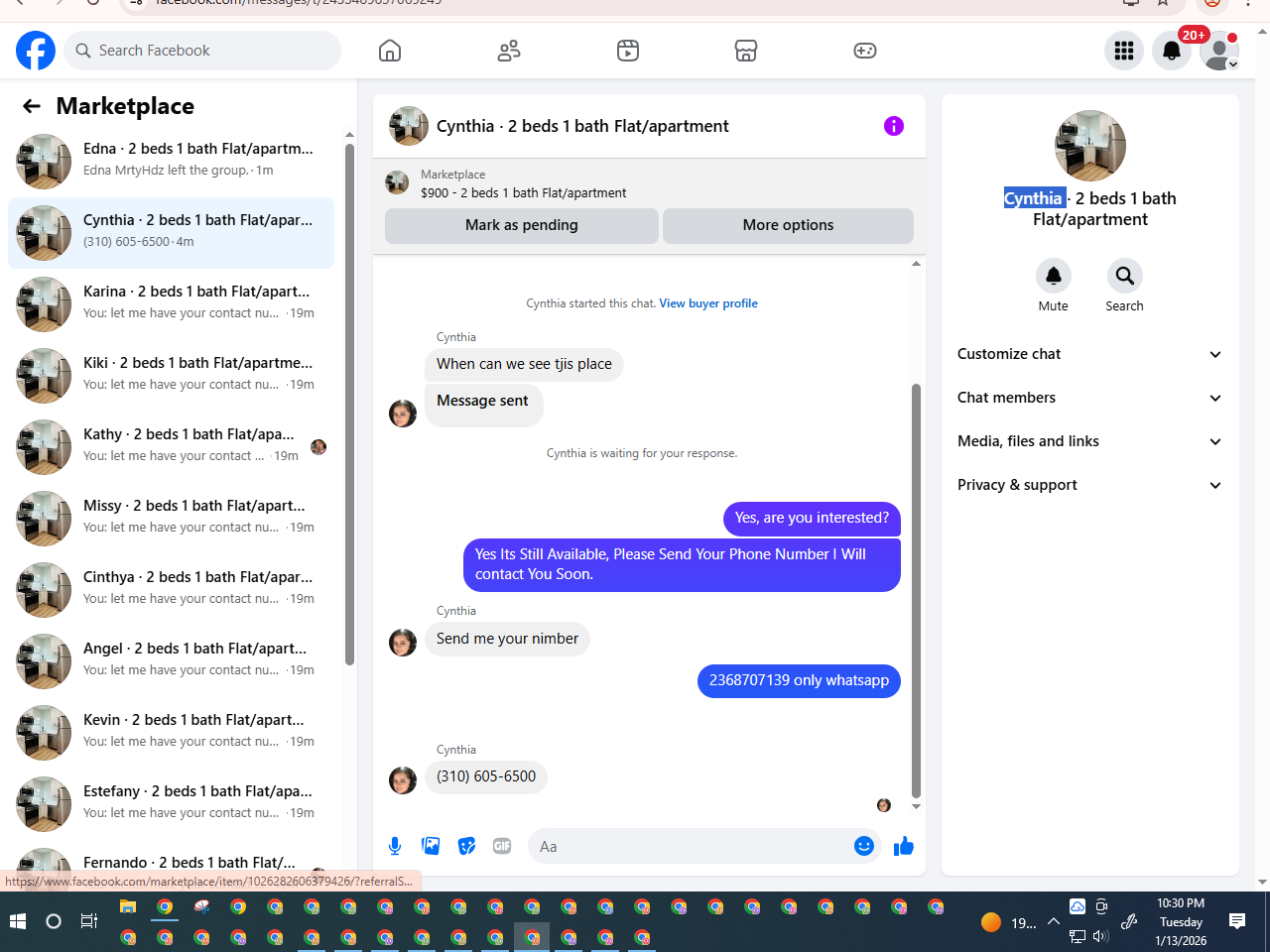1270x952 pixels.
Task: Open Karina conversation in list
Action: coord(171,303)
